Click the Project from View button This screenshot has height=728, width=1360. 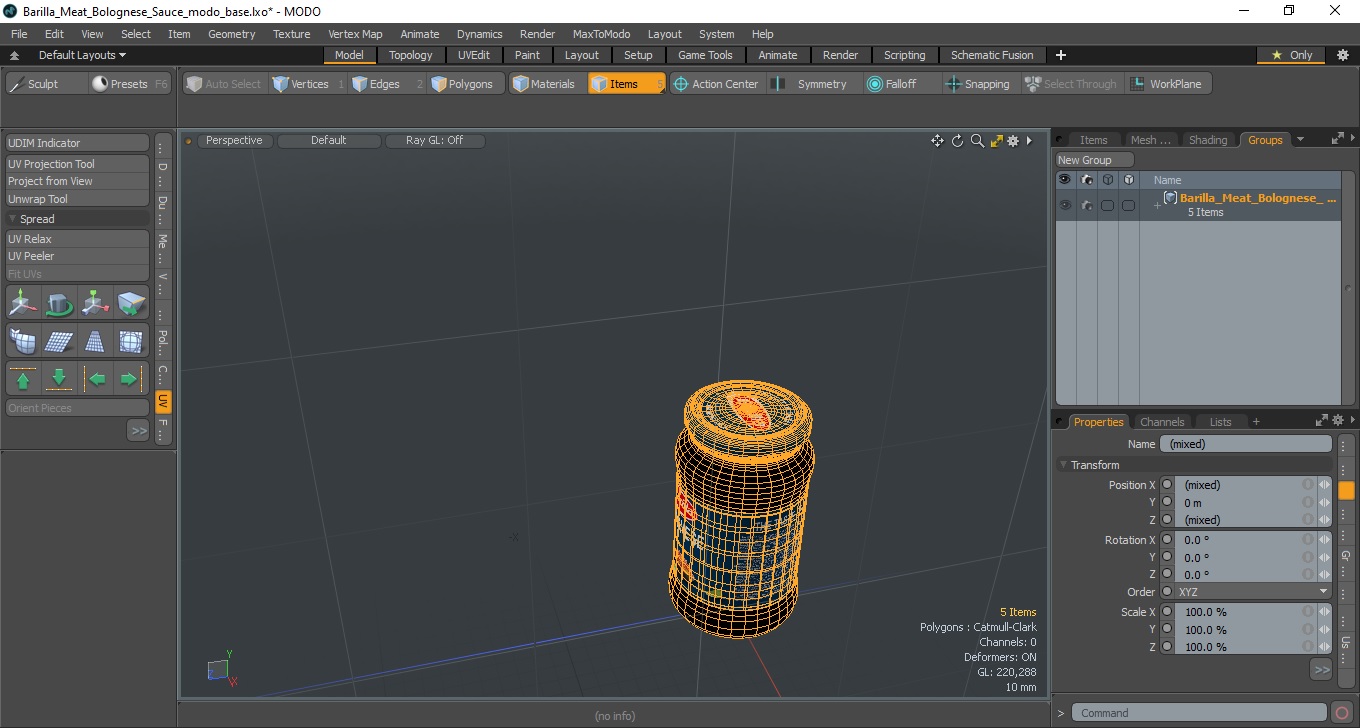(78, 181)
